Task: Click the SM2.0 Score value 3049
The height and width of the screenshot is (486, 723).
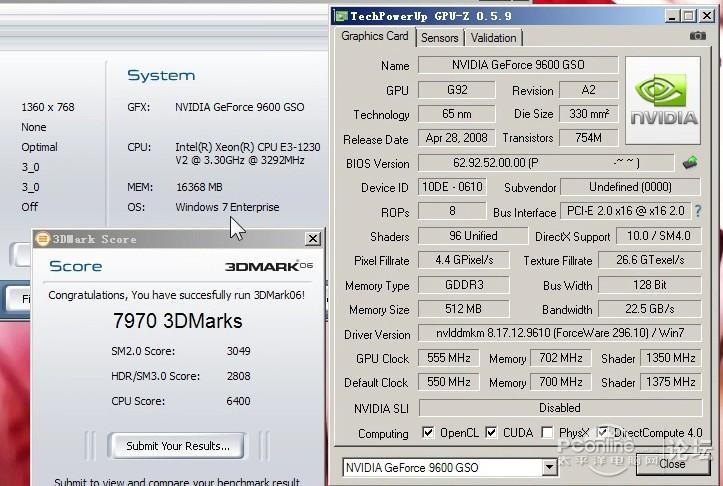Action: 238,351
